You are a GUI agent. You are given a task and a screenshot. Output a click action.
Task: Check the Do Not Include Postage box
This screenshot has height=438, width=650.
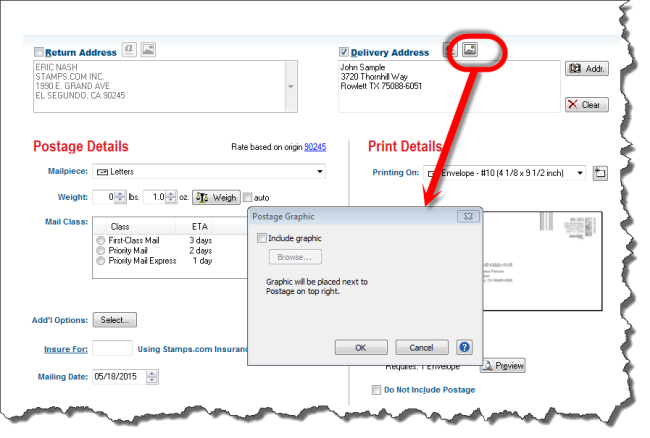(376, 390)
